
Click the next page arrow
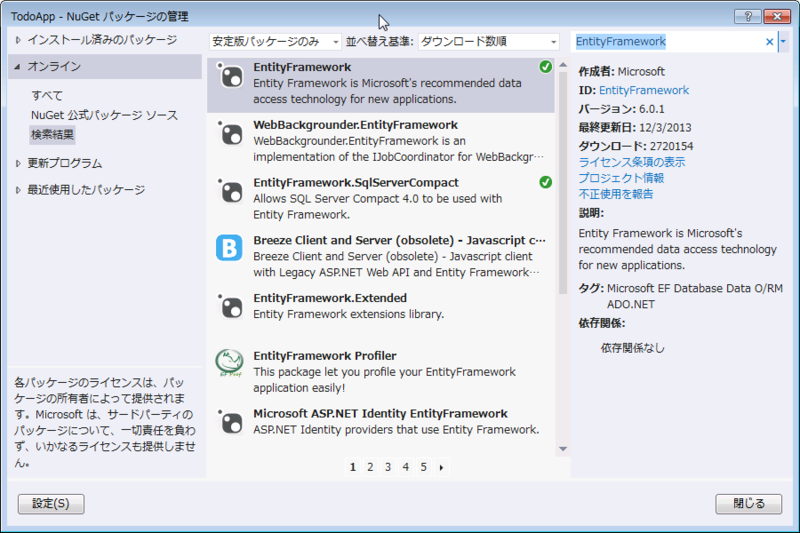pos(441,467)
